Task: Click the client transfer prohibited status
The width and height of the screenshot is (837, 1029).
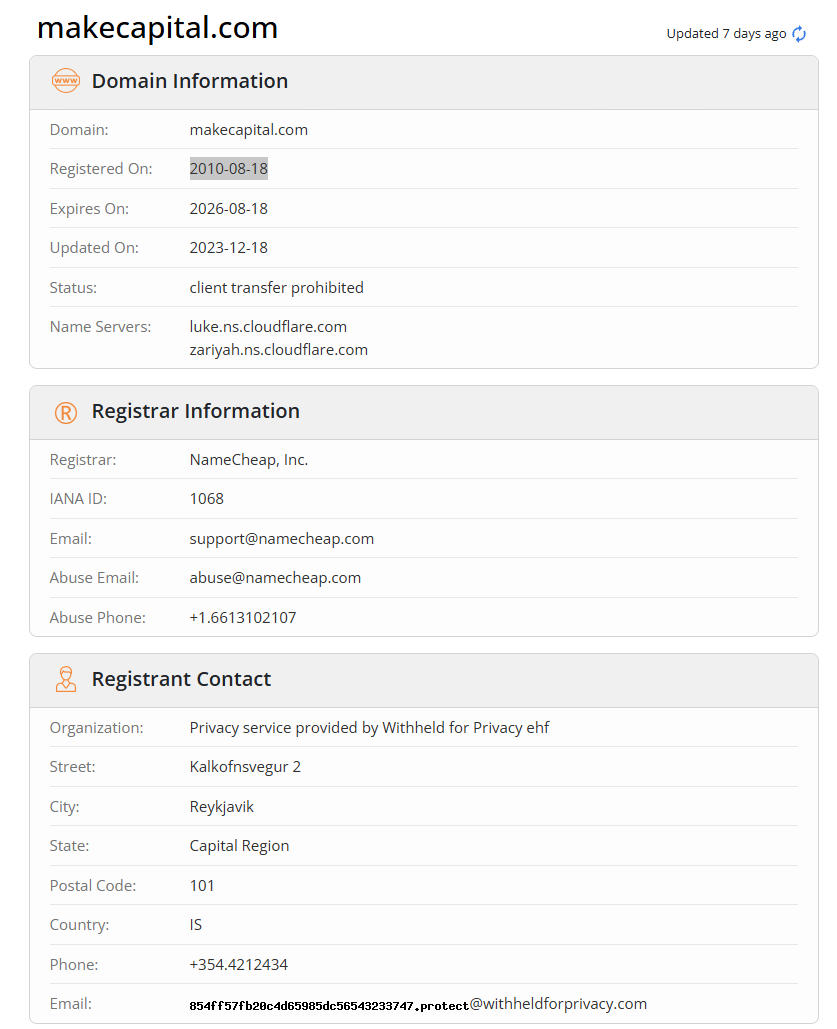Action: [x=277, y=288]
